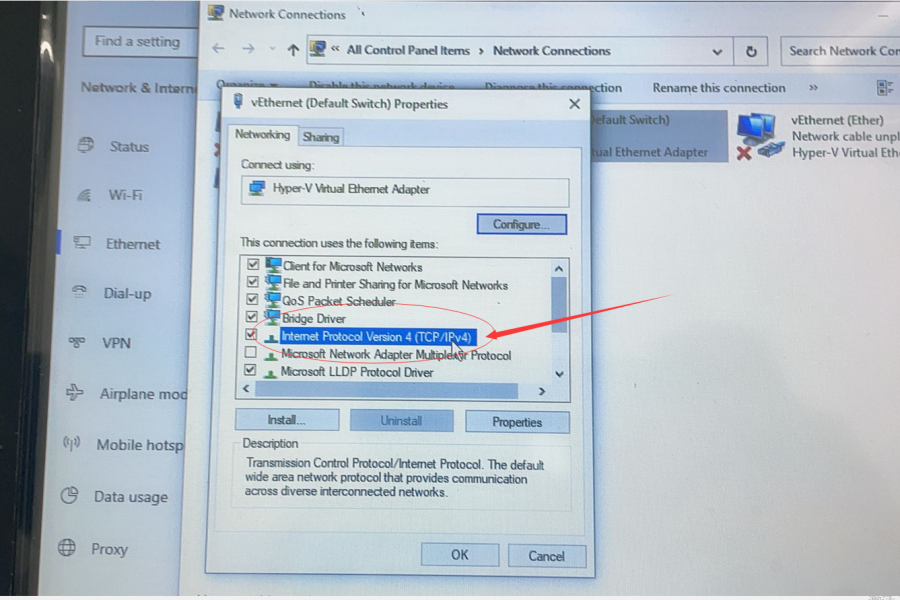Click the Configure button
This screenshot has width=900, height=600.
coord(522,224)
